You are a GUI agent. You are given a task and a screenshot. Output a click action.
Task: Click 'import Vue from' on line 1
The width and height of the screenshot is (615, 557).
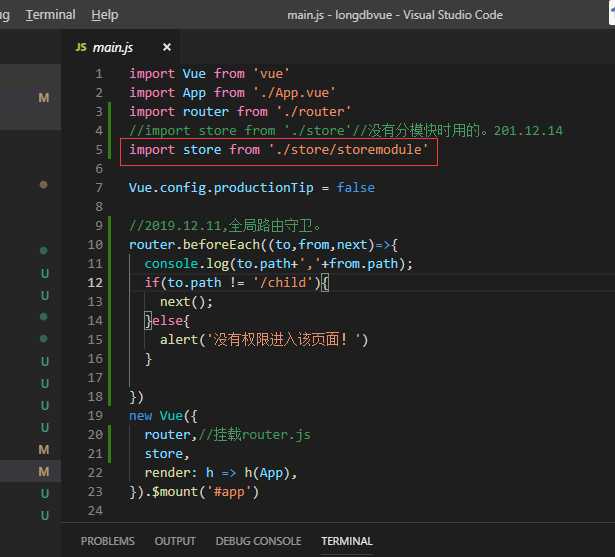[187, 74]
